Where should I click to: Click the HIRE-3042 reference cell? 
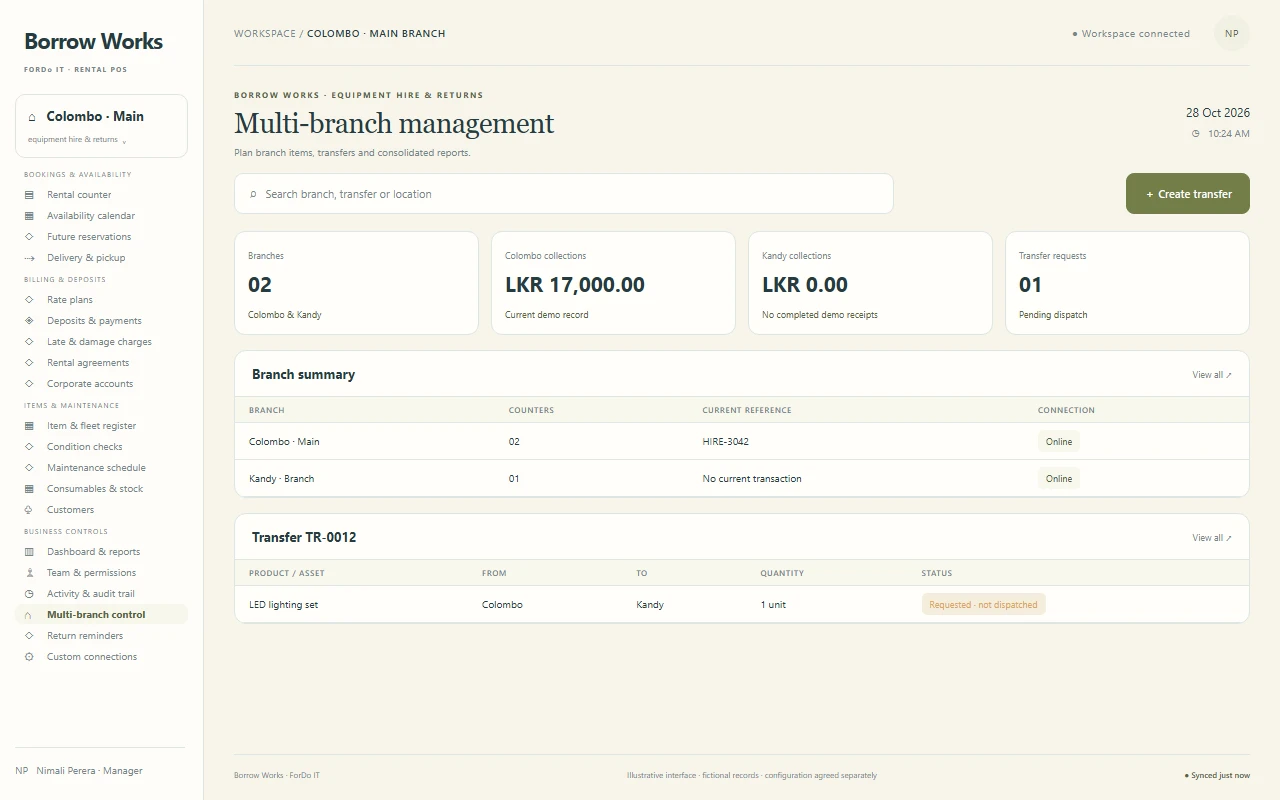726,442
